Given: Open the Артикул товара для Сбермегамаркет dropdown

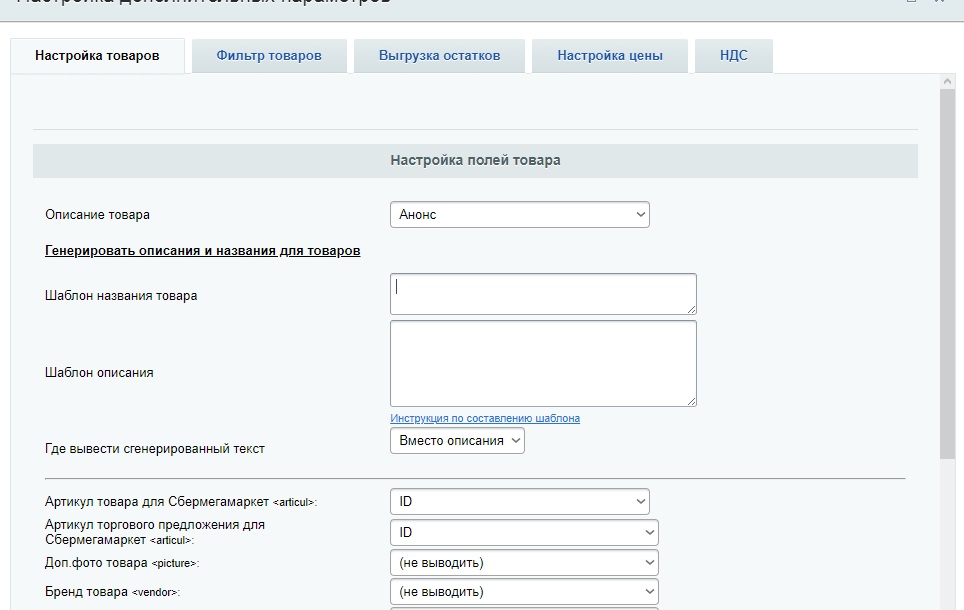Looking at the screenshot, I should [519, 502].
